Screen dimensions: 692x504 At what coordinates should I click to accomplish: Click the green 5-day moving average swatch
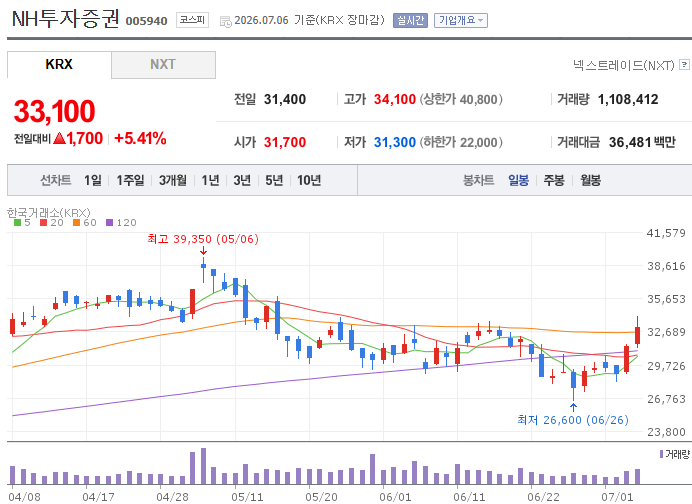click(18, 223)
